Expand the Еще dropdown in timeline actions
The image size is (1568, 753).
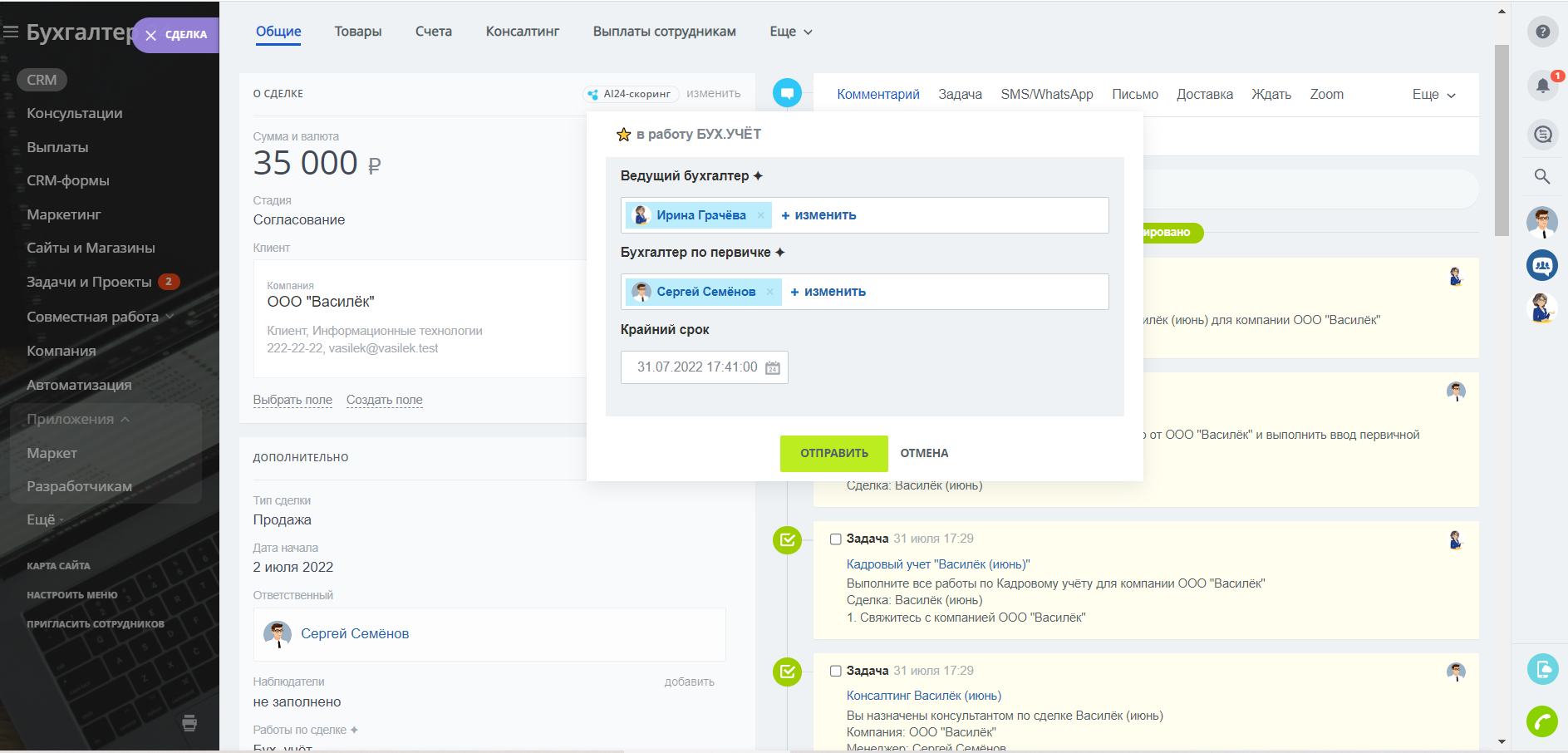(x=1434, y=95)
